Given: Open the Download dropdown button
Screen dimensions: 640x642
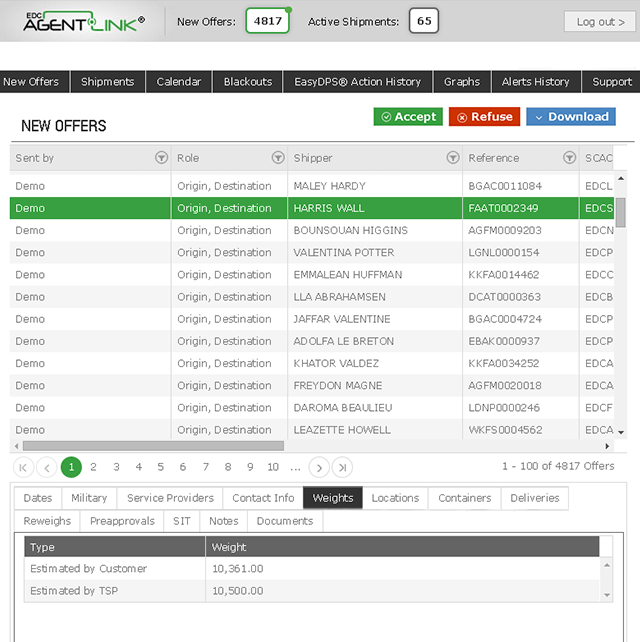Looking at the screenshot, I should 570,117.
